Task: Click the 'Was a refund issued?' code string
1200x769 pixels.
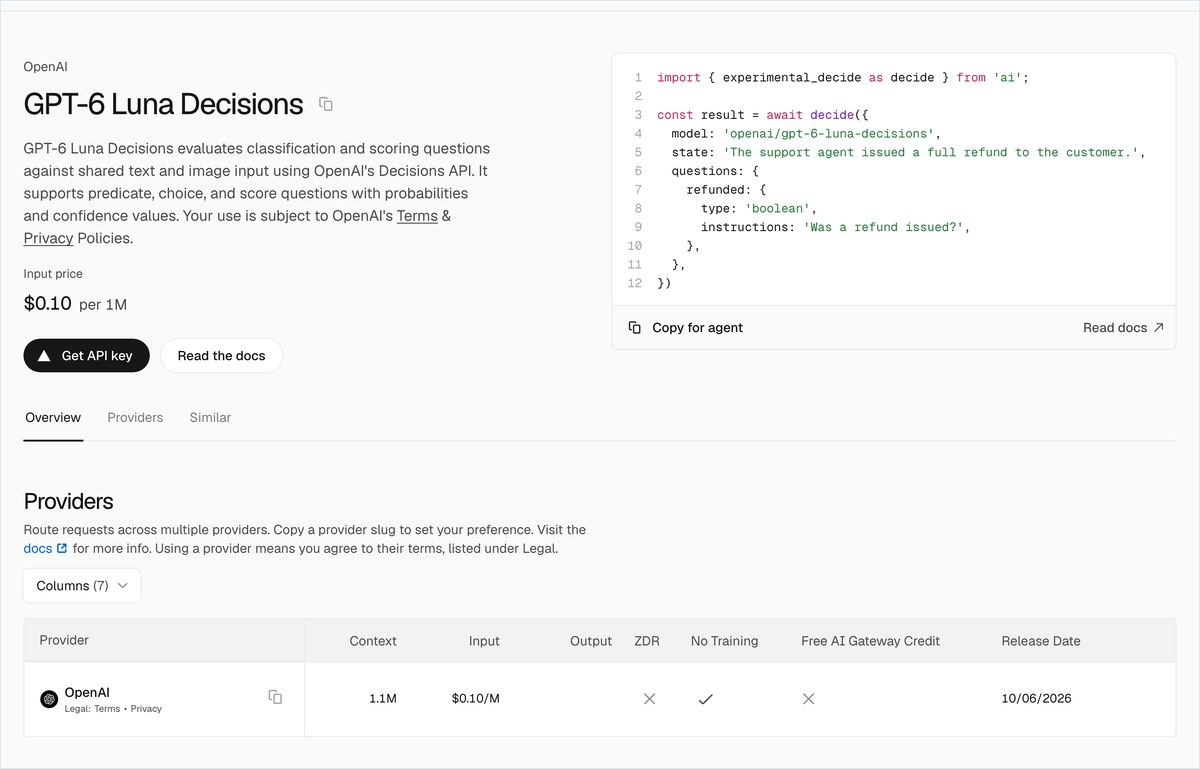Action: [x=885, y=227]
